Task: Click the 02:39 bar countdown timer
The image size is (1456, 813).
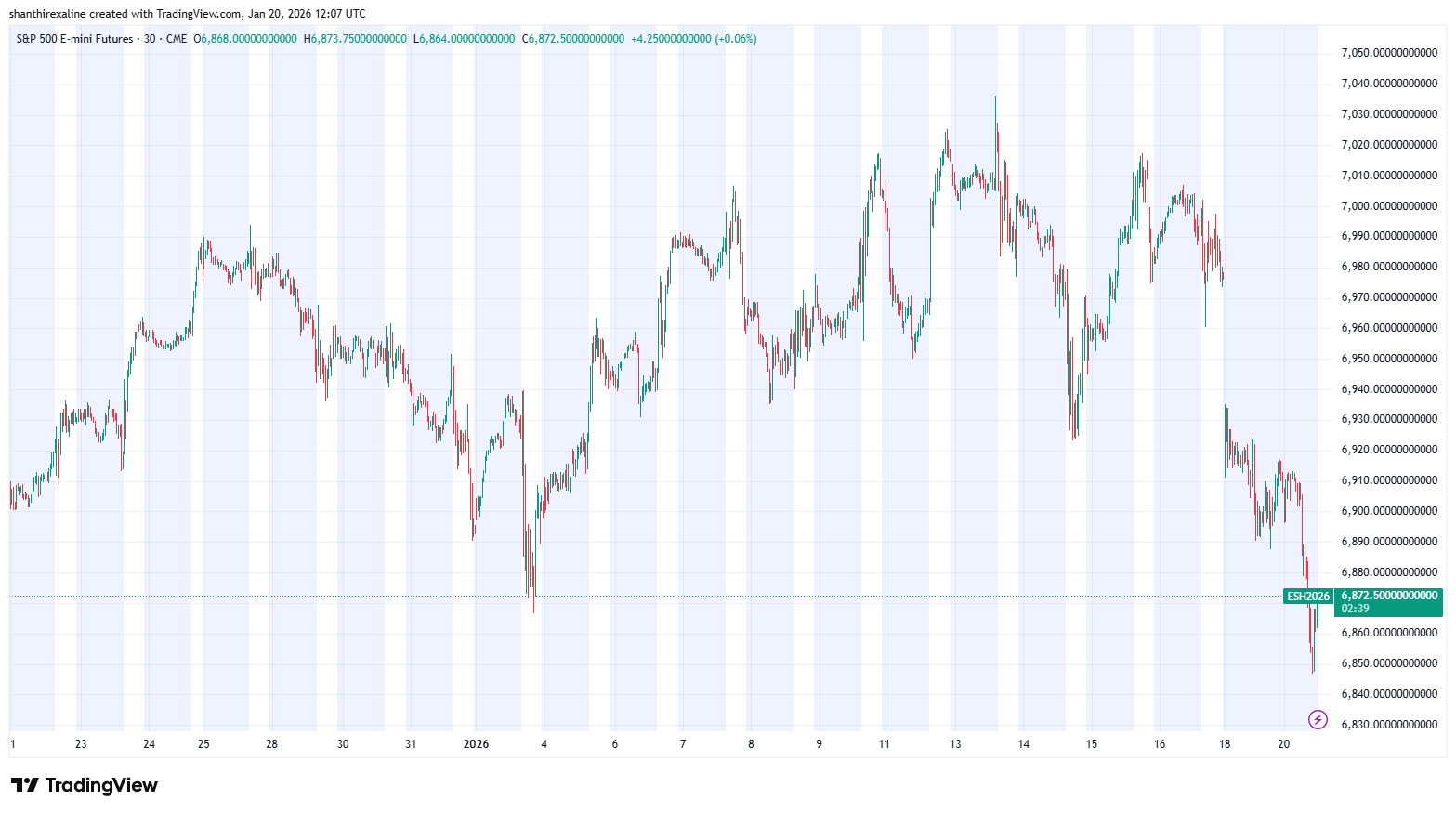Action: (x=1356, y=609)
